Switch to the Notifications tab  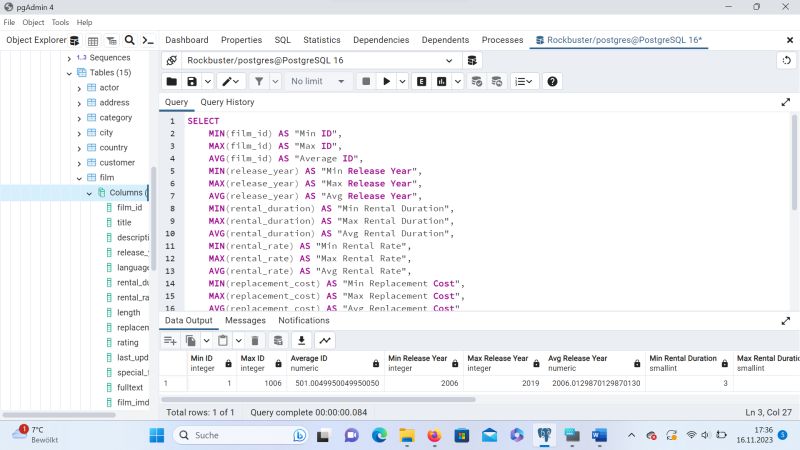pos(304,320)
